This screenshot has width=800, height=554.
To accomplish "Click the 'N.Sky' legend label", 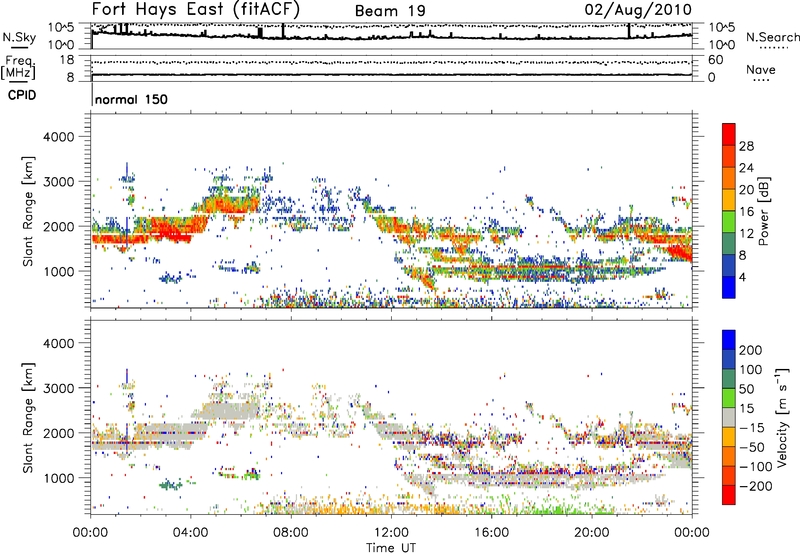I will pyautogui.click(x=19, y=37).
